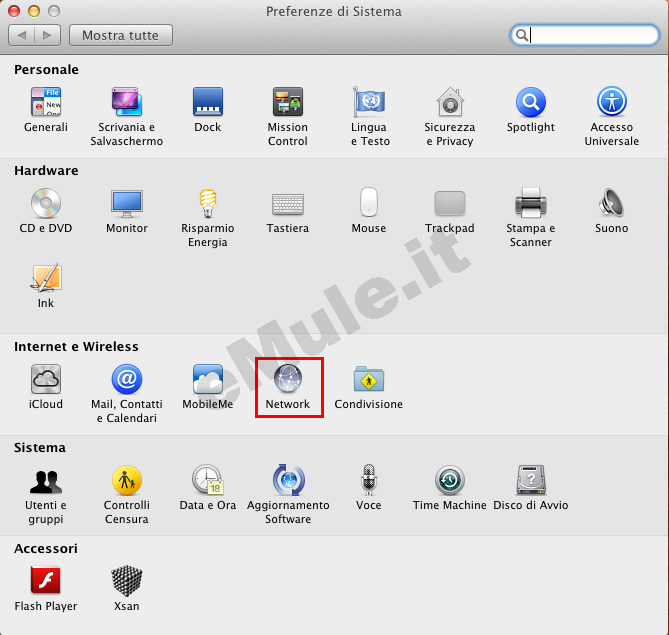Image resolution: width=669 pixels, height=635 pixels.
Task: Open Stampa e Scanner preferences
Action: [531, 217]
